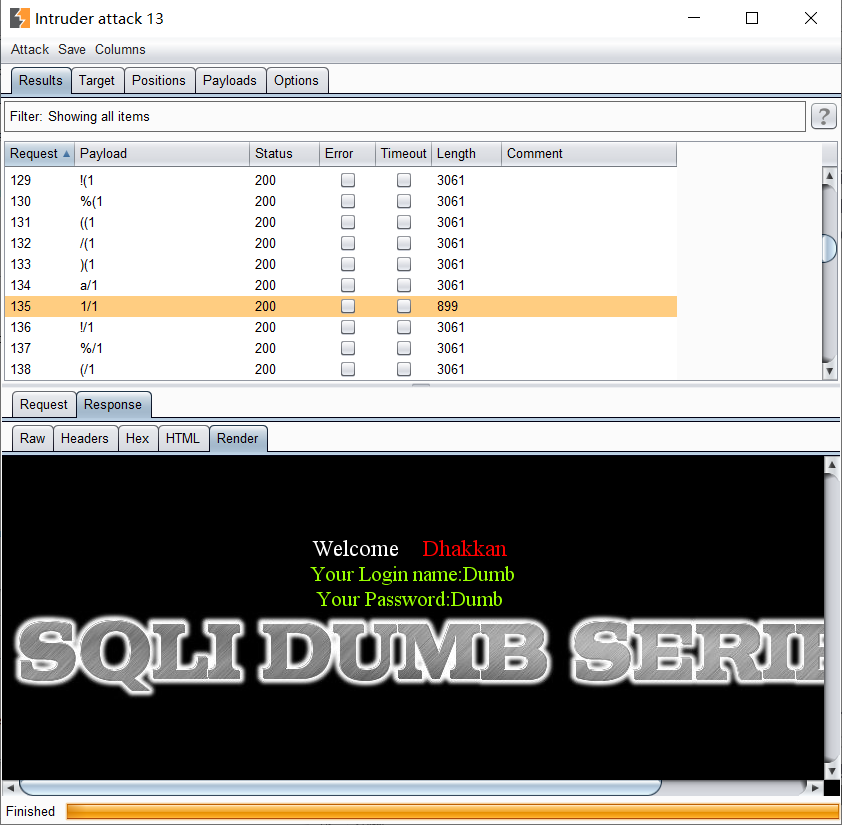
Task: Click the filter help question-mark button
Action: 823,116
